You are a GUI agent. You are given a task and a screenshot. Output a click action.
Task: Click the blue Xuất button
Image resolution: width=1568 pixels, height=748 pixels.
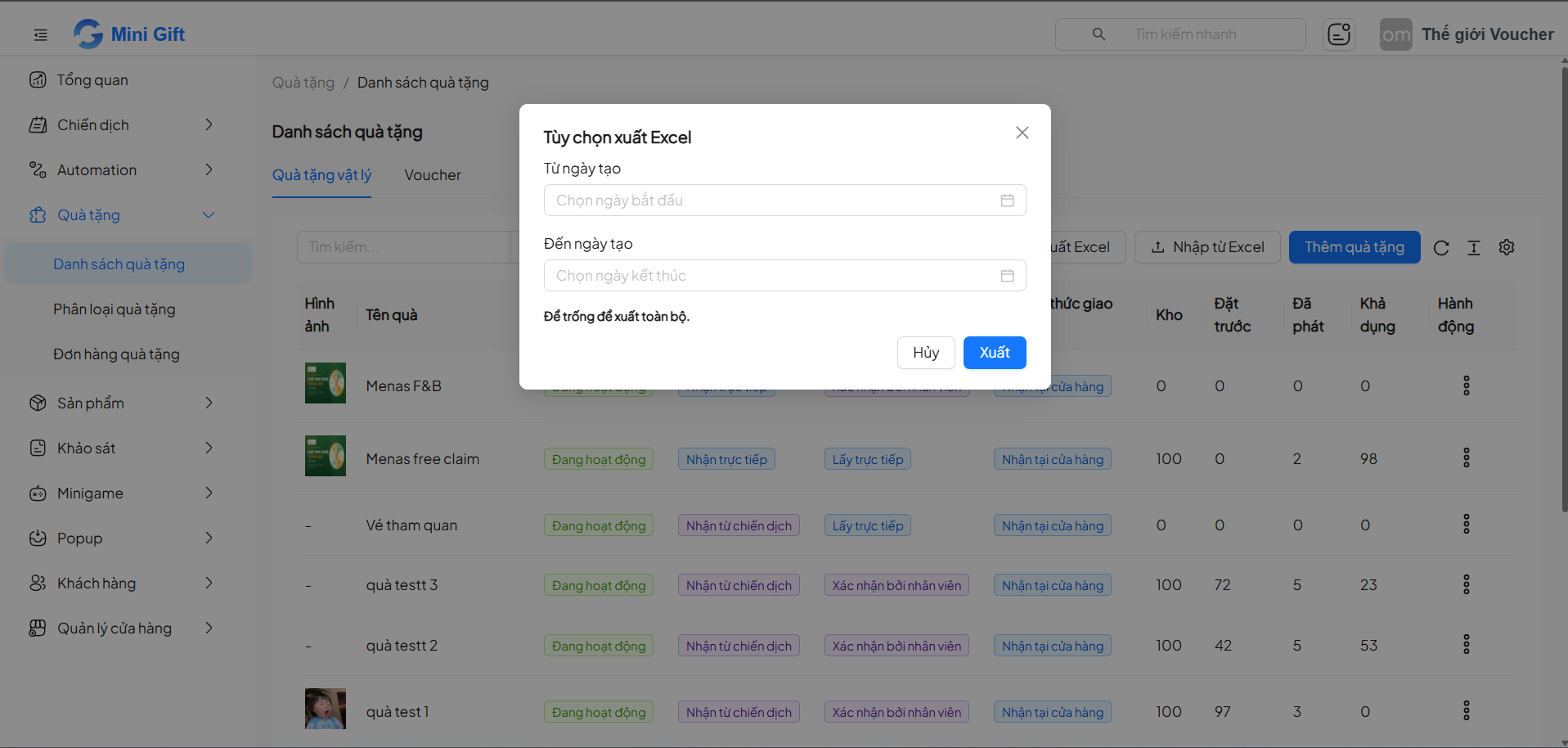pyautogui.click(x=995, y=353)
